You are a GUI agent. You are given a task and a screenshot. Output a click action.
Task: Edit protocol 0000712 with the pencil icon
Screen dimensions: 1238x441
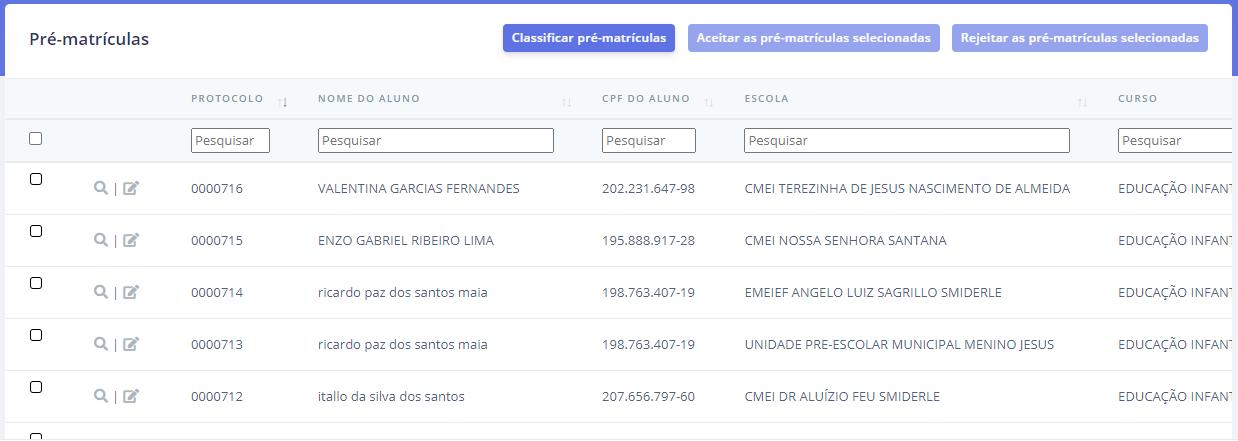click(131, 396)
